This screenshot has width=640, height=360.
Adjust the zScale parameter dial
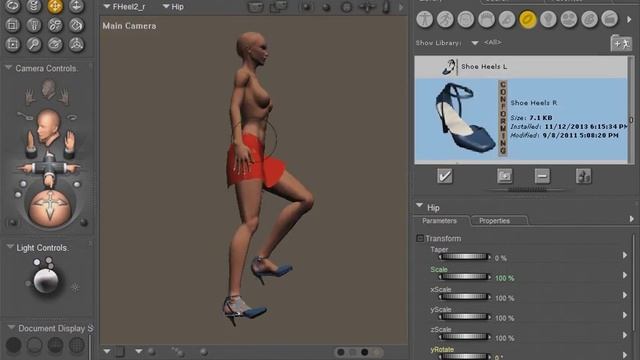[464, 337]
